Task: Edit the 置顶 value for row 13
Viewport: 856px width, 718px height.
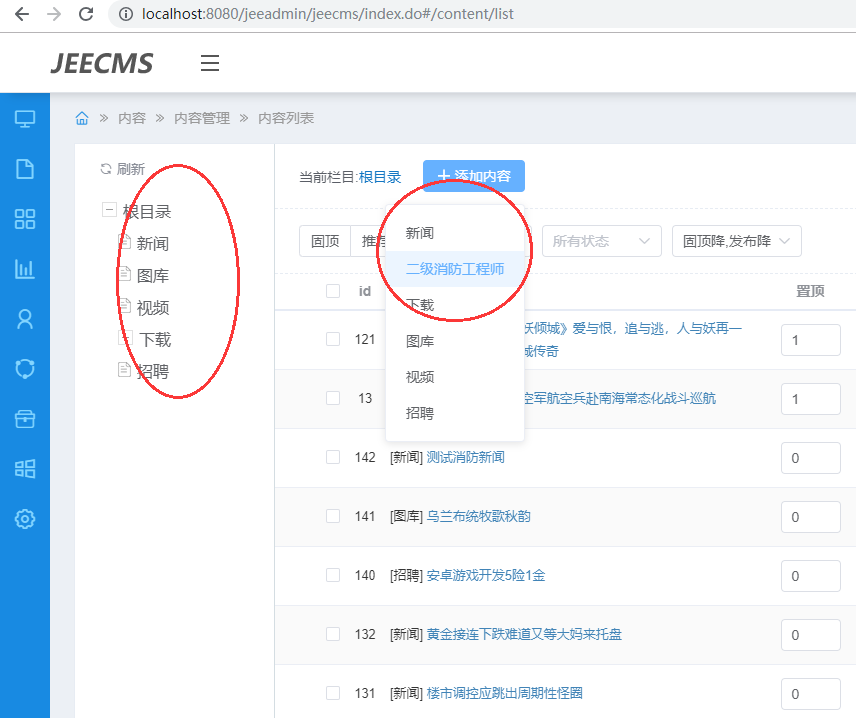Action: click(811, 399)
